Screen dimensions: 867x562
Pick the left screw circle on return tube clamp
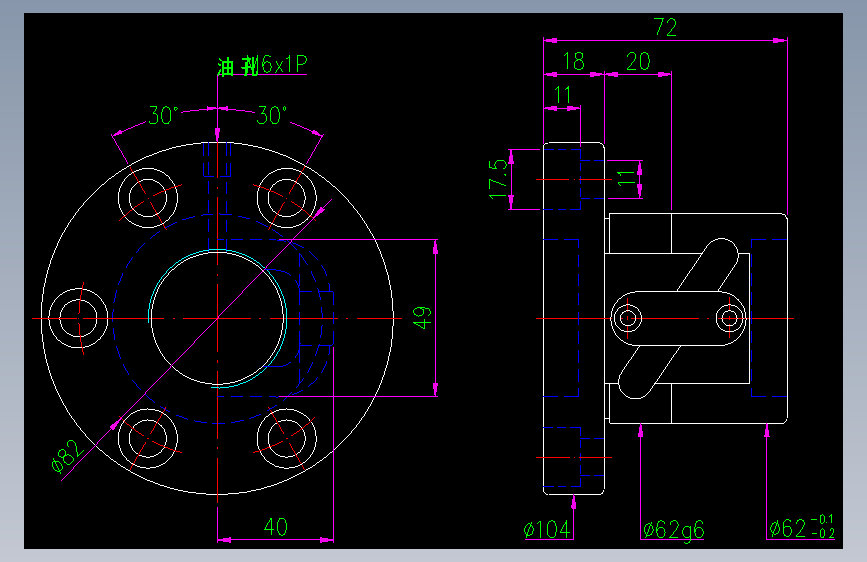pos(627,319)
